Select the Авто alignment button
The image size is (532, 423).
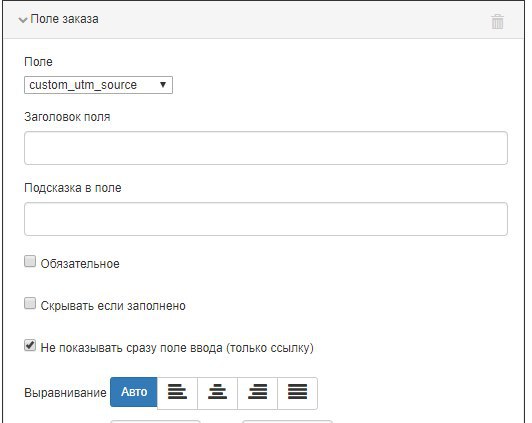pos(134,392)
